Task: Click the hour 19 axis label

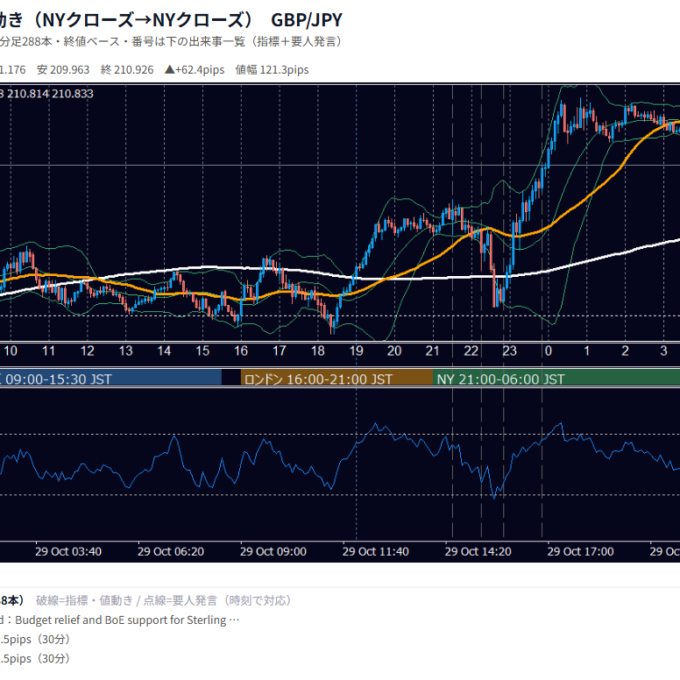Action: pyautogui.click(x=356, y=351)
